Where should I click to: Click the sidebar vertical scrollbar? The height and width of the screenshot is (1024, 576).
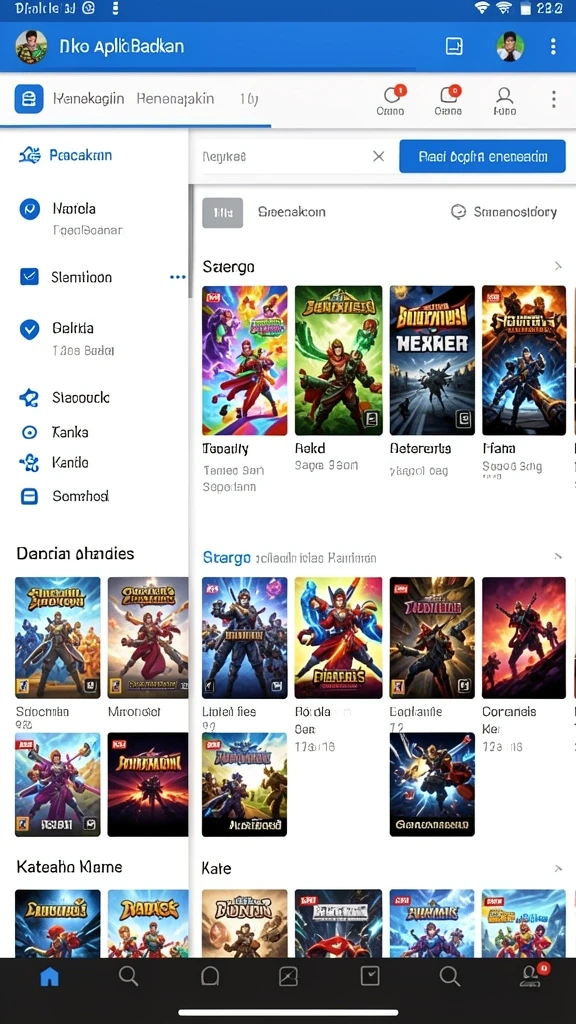(x=190, y=241)
